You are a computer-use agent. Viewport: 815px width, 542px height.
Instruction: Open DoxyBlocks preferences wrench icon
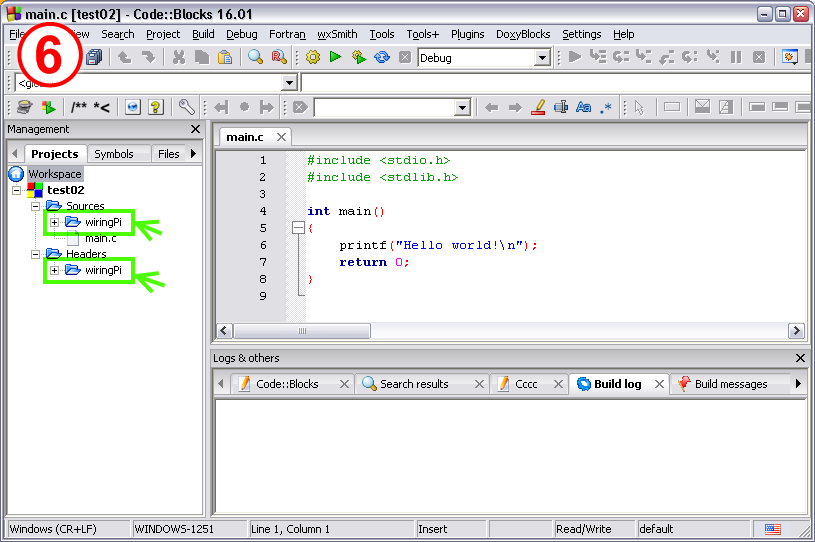(x=187, y=108)
